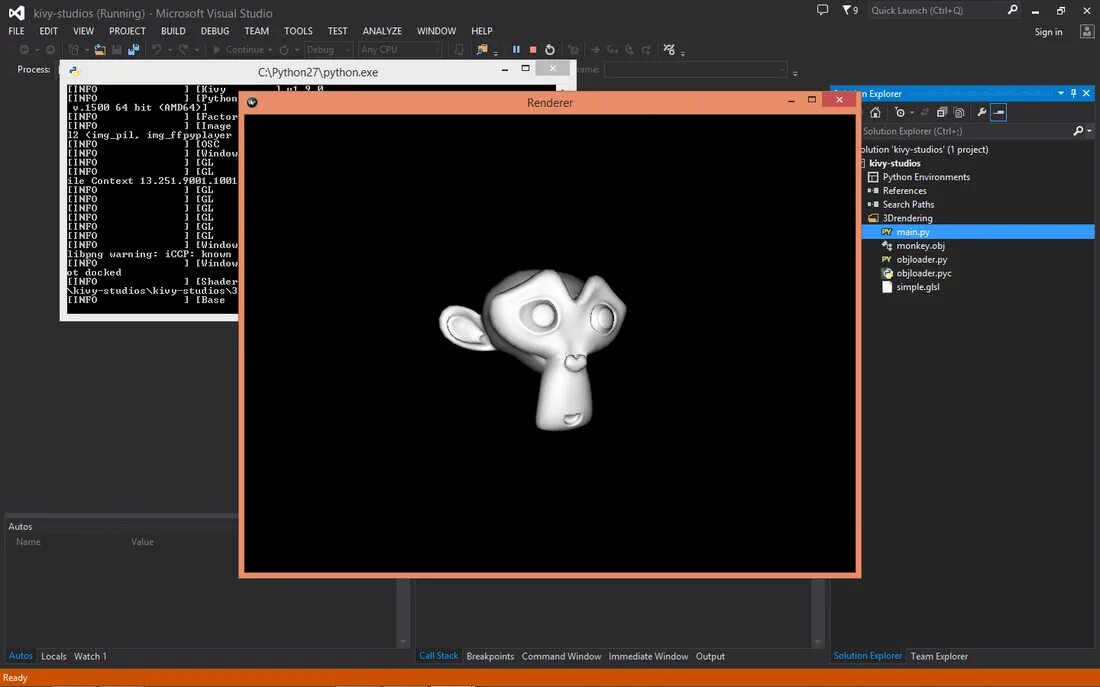Toggle Preview Selected Items button

click(998, 112)
